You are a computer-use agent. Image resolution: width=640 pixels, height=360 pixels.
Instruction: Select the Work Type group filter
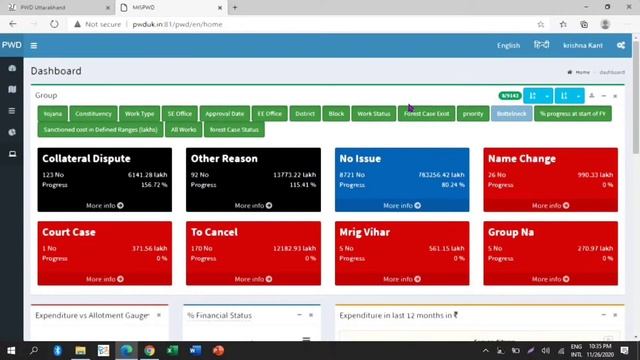coord(140,114)
